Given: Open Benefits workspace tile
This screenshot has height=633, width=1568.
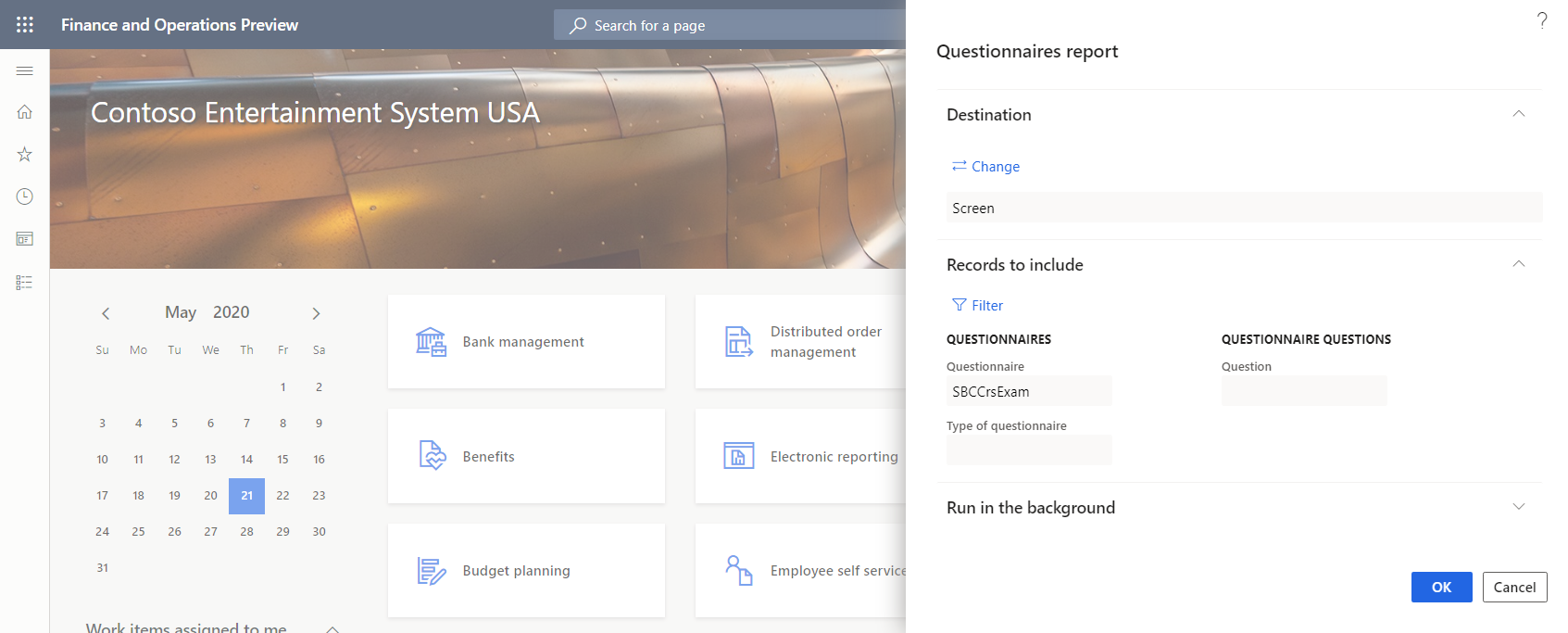Looking at the screenshot, I should tap(526, 456).
